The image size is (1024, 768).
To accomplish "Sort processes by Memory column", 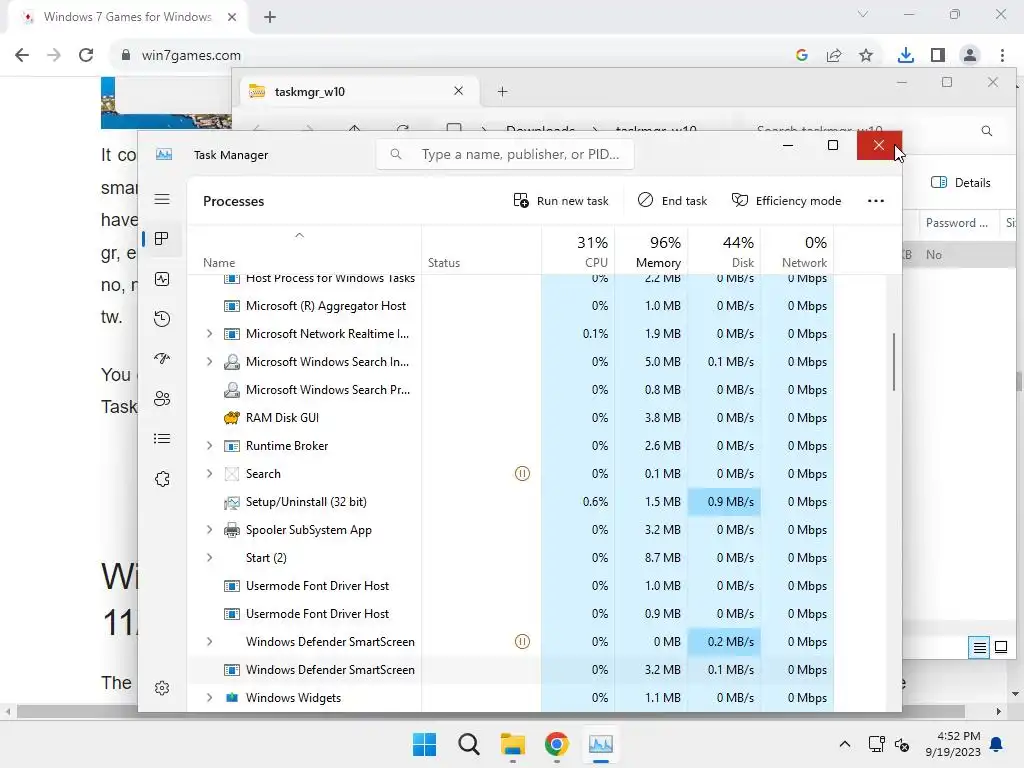I will point(651,251).
